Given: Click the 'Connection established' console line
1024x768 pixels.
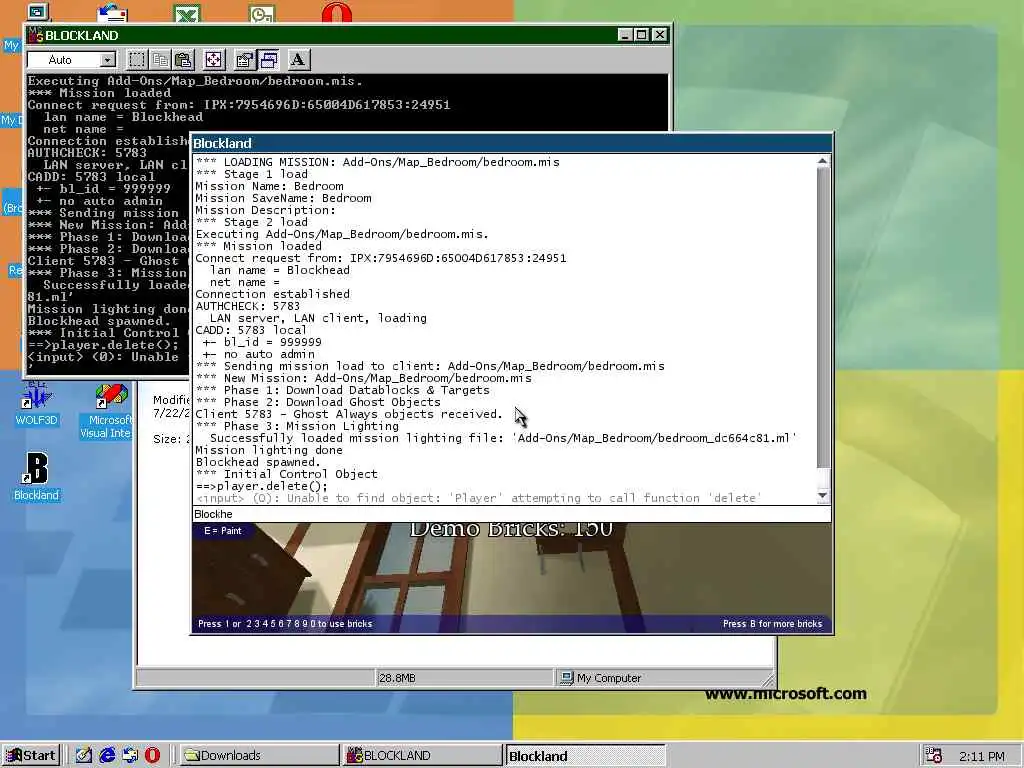Looking at the screenshot, I should point(272,294).
